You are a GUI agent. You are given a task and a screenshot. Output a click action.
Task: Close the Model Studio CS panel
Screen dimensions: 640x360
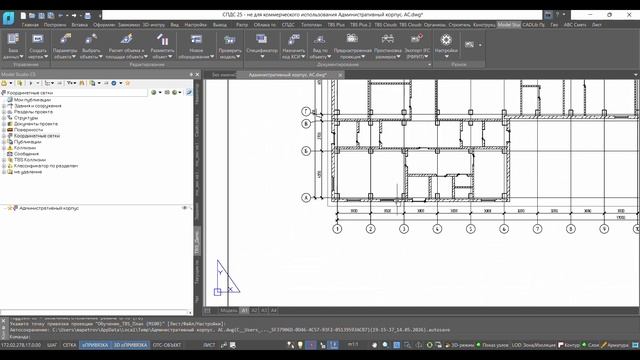click(x=198, y=74)
